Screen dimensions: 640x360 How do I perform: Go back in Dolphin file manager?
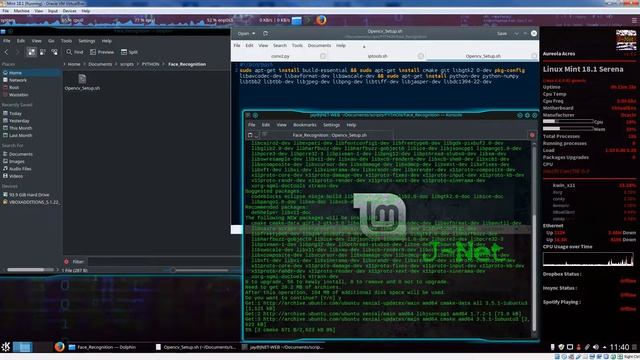coord(6,52)
